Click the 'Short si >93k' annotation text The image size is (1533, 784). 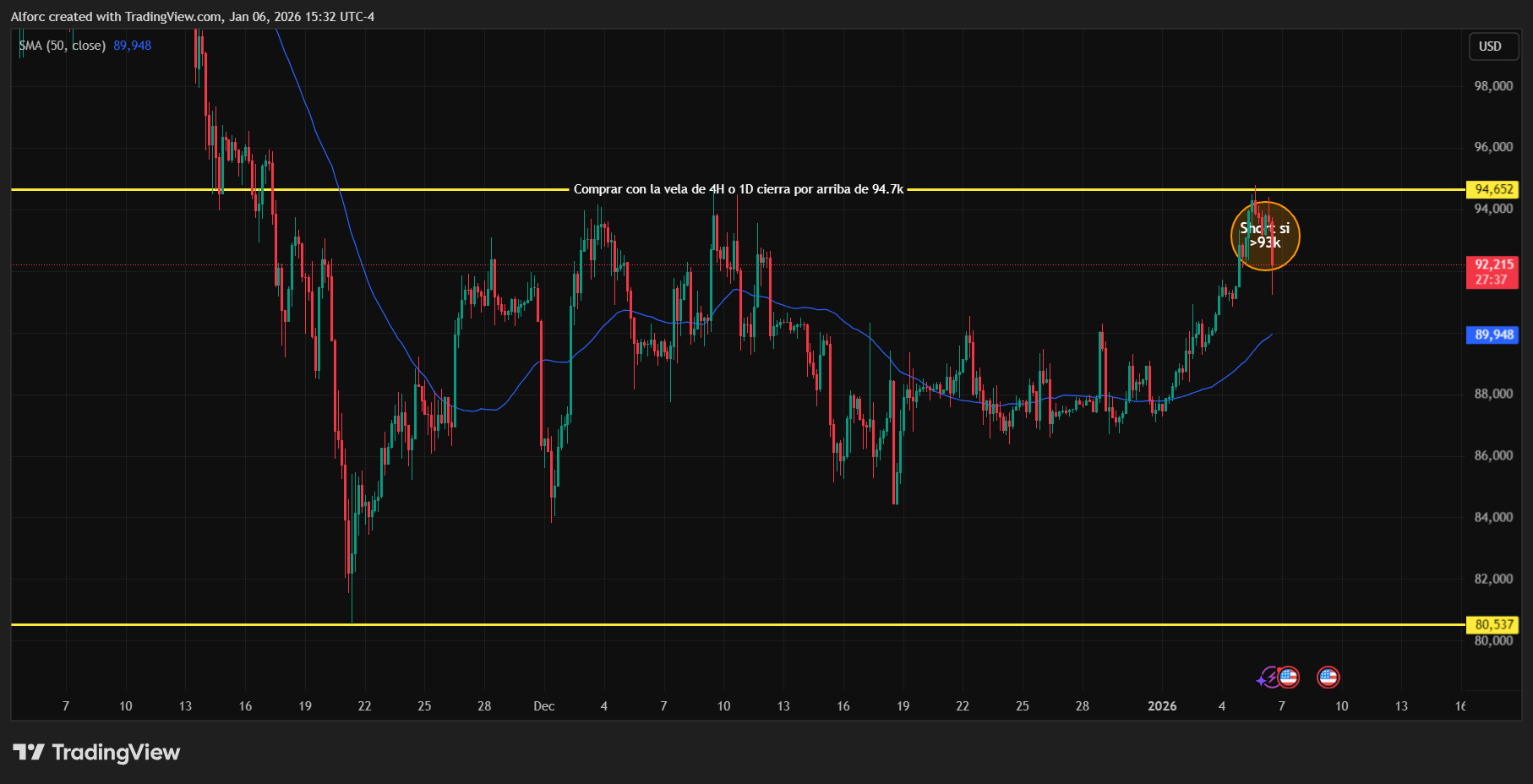tap(1265, 236)
